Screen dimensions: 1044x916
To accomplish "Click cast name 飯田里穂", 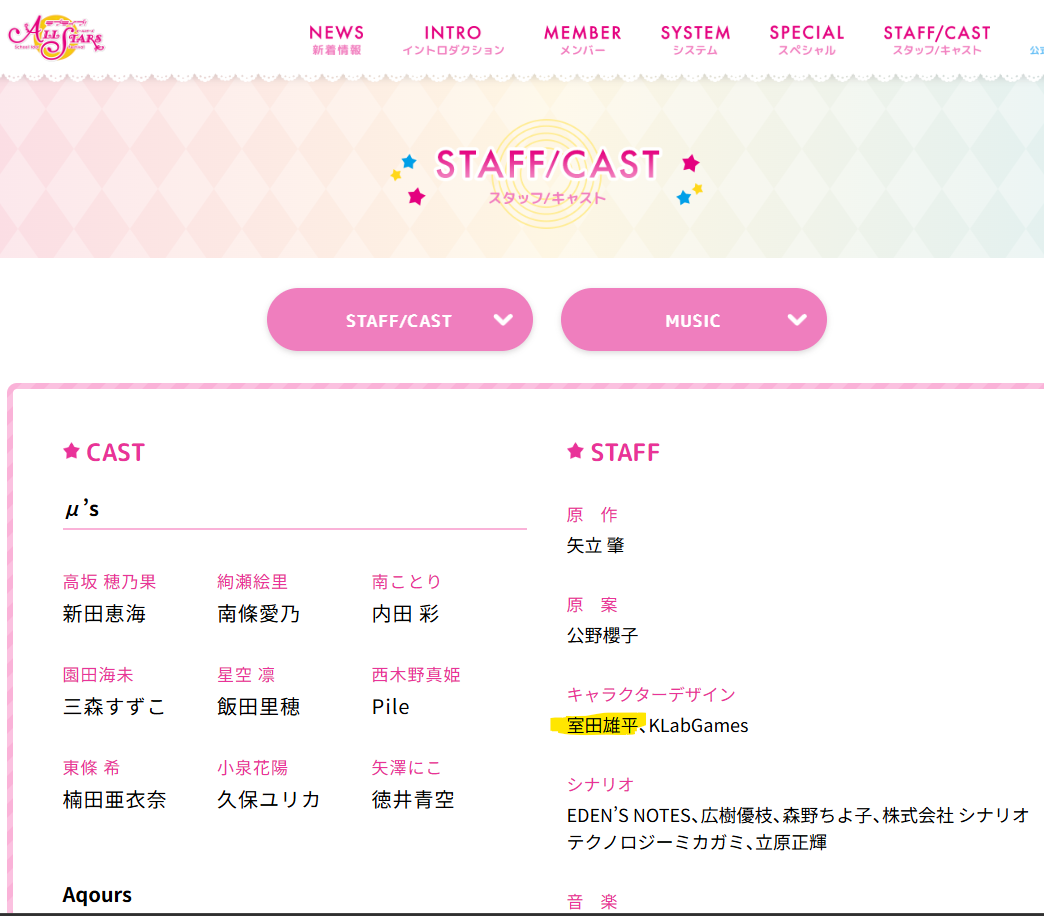I will coord(258,706).
